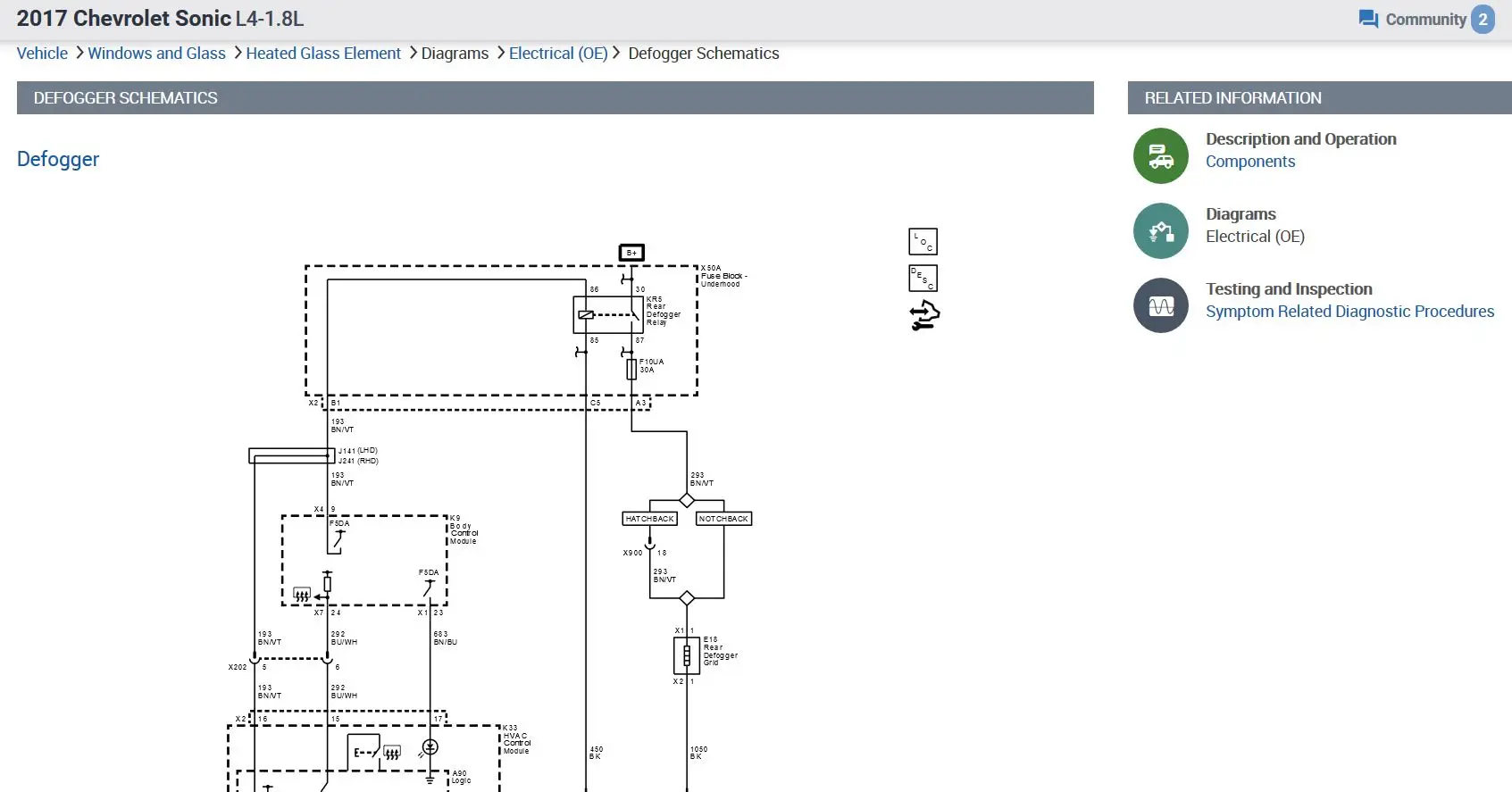Screen dimensions: 1512x792
Task: Click the rear defogger grid symbol E18
Action: coord(687,656)
